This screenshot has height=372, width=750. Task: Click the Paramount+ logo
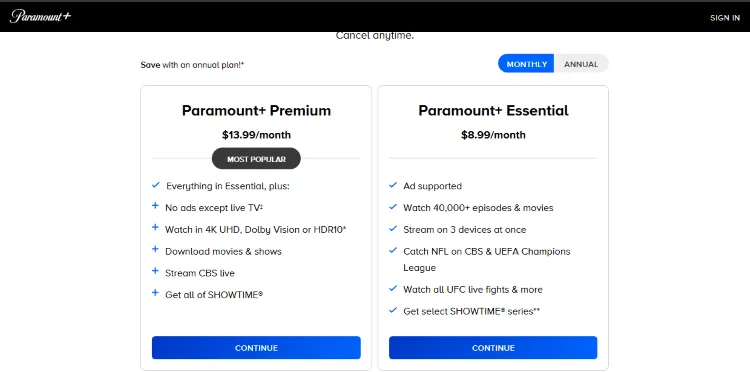[x=40, y=17]
